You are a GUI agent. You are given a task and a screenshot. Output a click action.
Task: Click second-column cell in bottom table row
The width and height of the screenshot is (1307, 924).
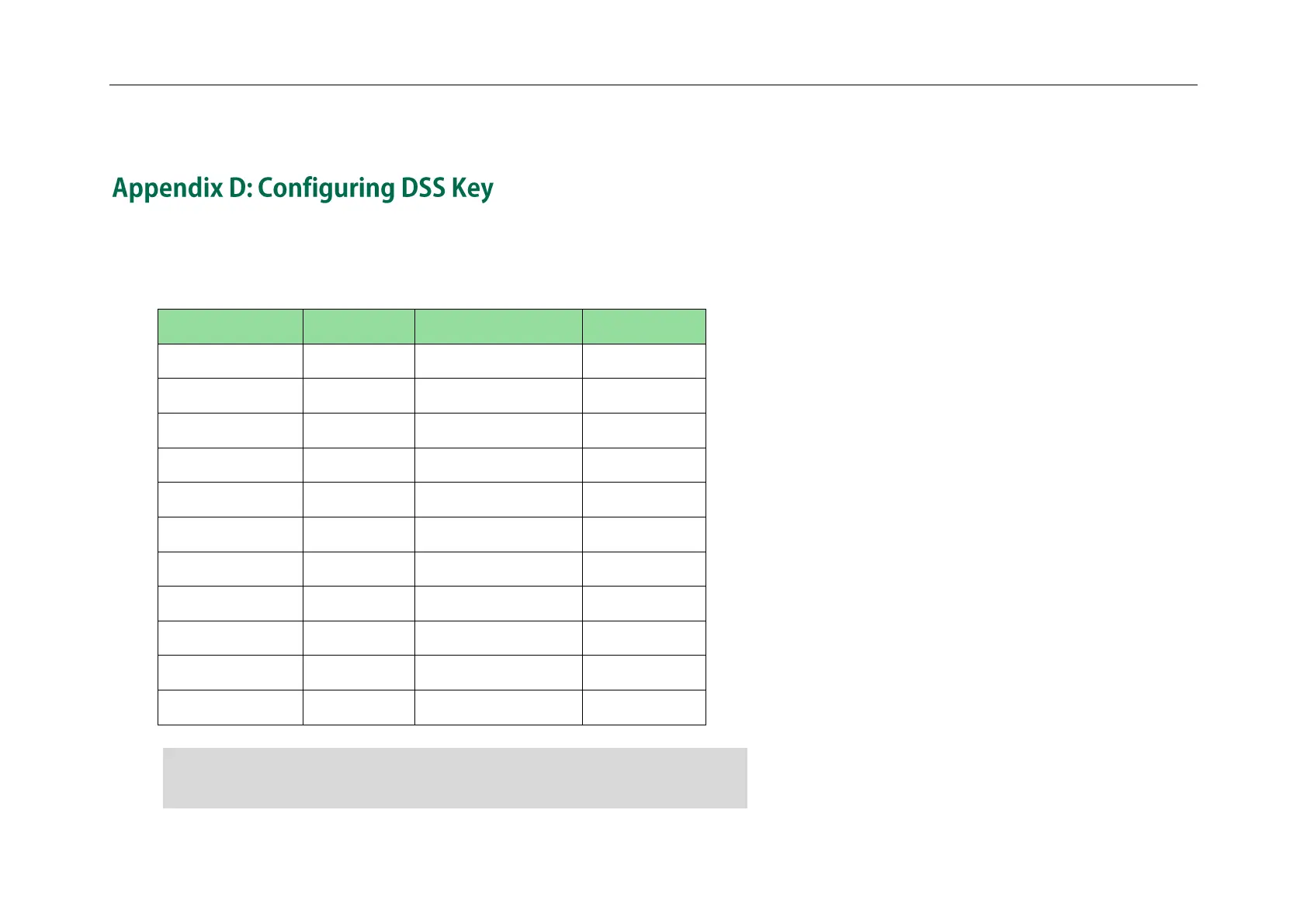coord(359,708)
